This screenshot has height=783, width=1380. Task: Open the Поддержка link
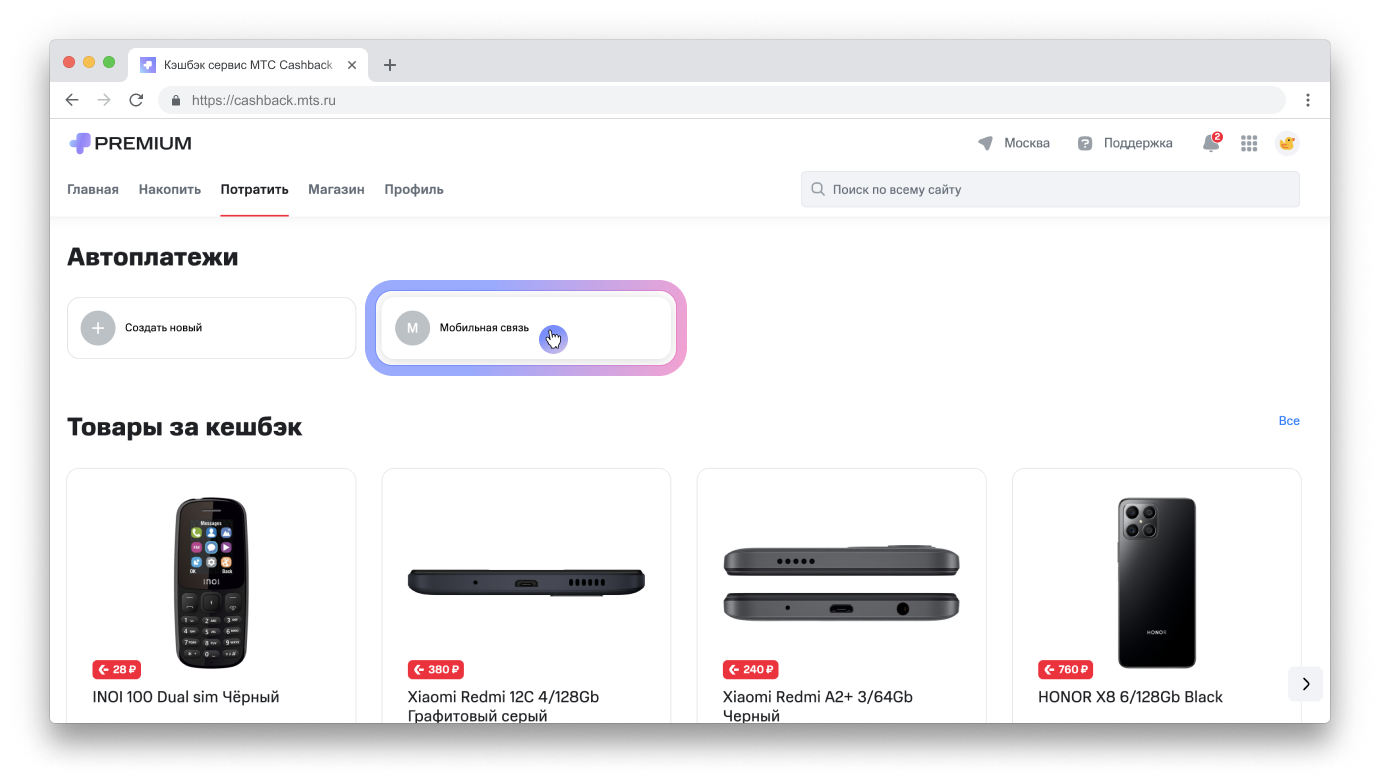[1138, 143]
